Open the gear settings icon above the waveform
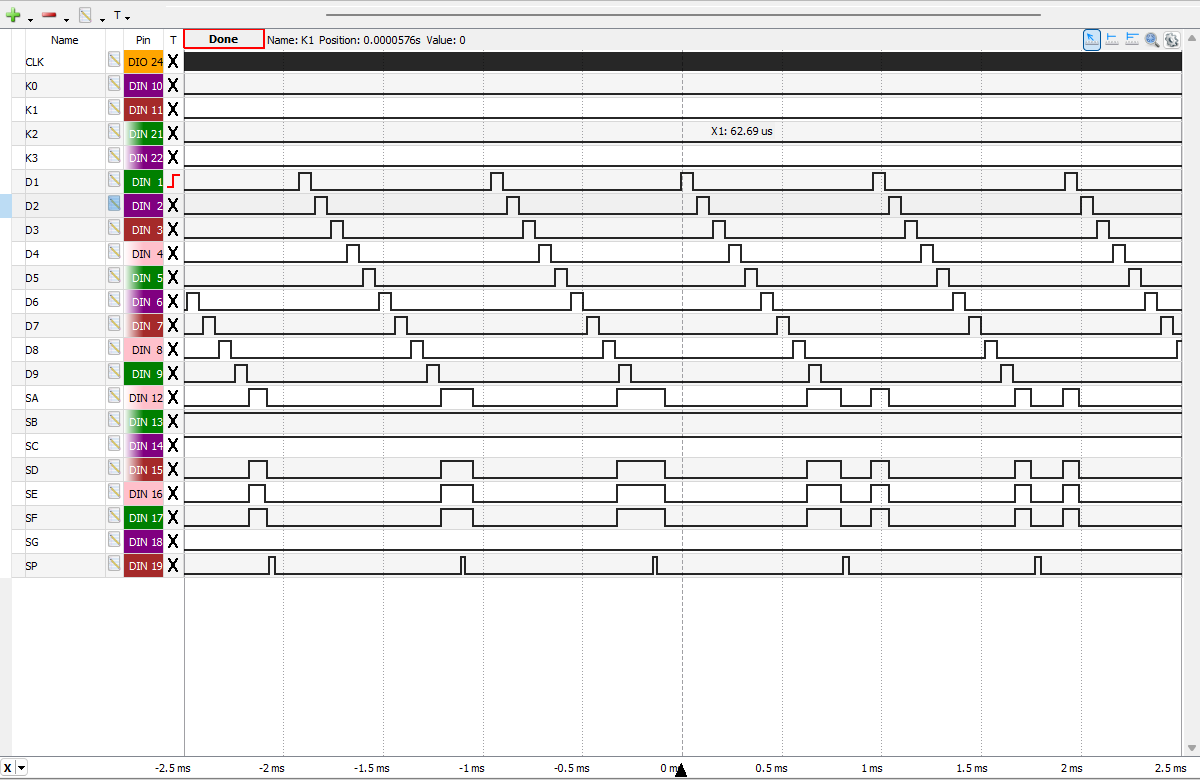 1172,40
